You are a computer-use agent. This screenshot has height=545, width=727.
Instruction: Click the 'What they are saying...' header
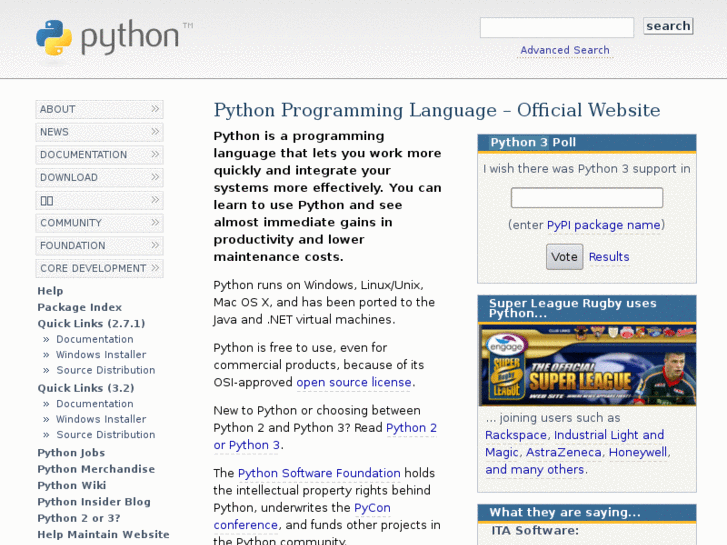[587, 513]
